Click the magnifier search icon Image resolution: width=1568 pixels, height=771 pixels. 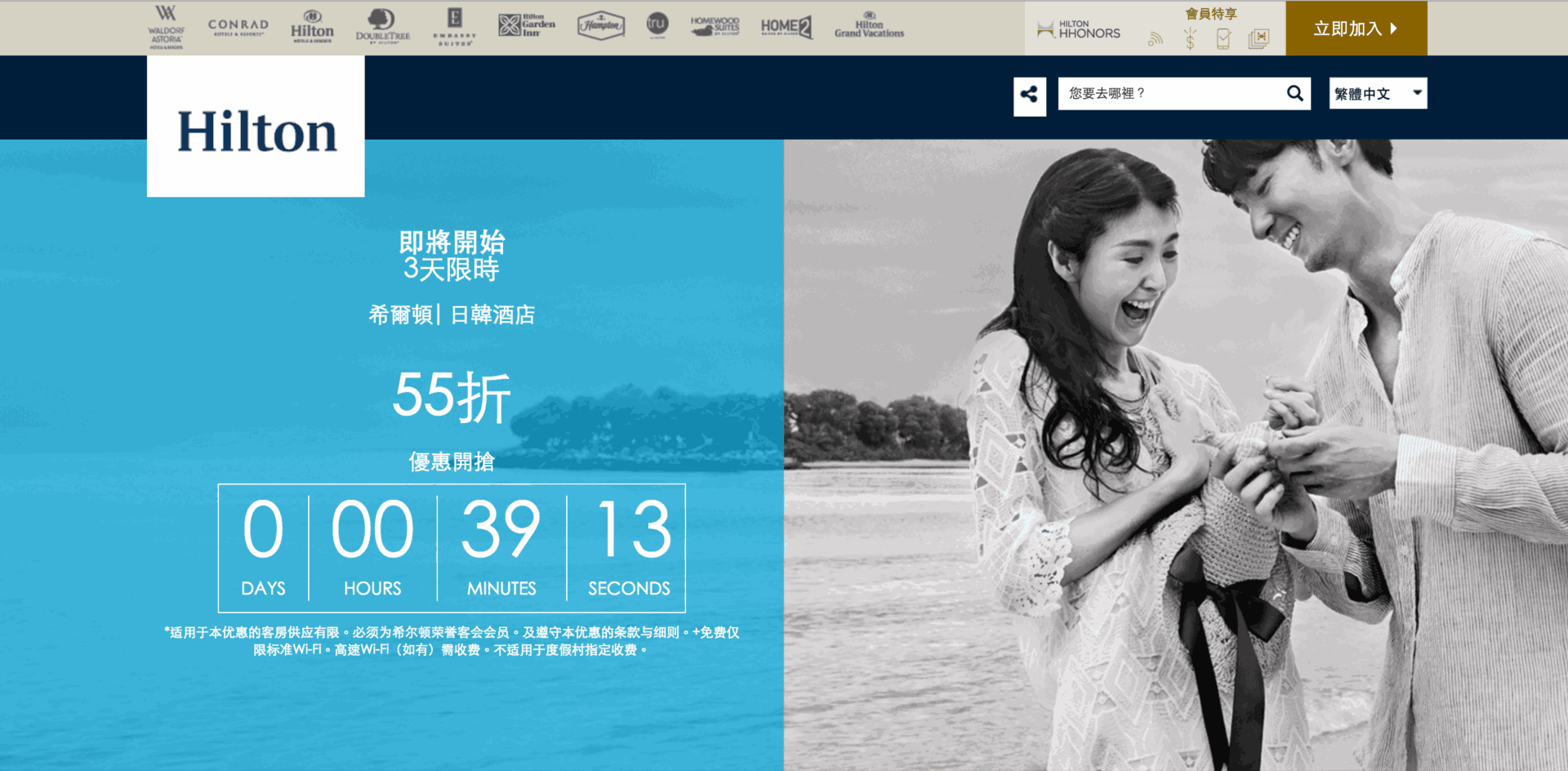[x=1294, y=93]
